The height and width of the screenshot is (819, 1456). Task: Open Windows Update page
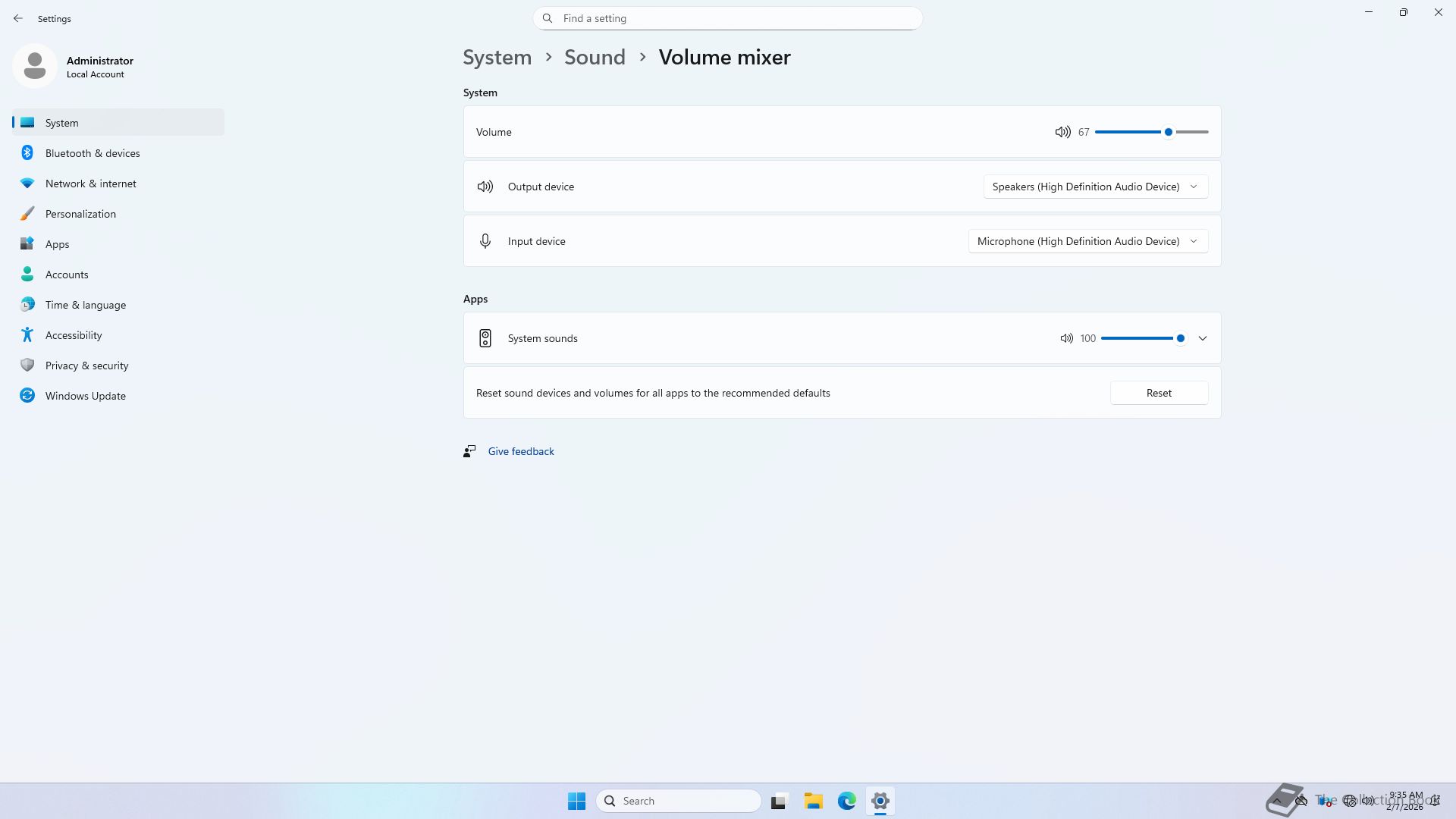pyautogui.click(x=85, y=396)
